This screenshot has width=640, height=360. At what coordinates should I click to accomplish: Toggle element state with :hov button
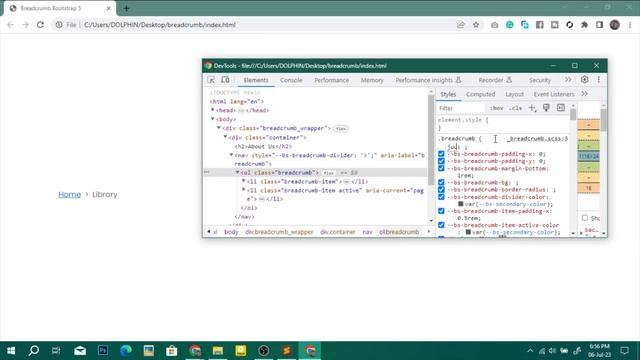(x=496, y=108)
